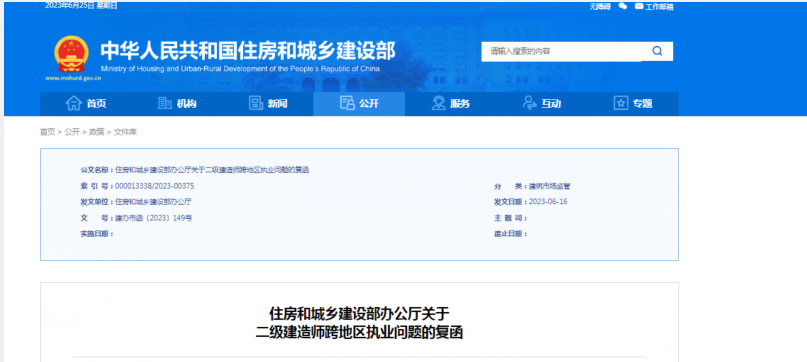Select the 公开 navigation tab
Image resolution: width=807 pixels, height=362 pixels.
coord(359,104)
